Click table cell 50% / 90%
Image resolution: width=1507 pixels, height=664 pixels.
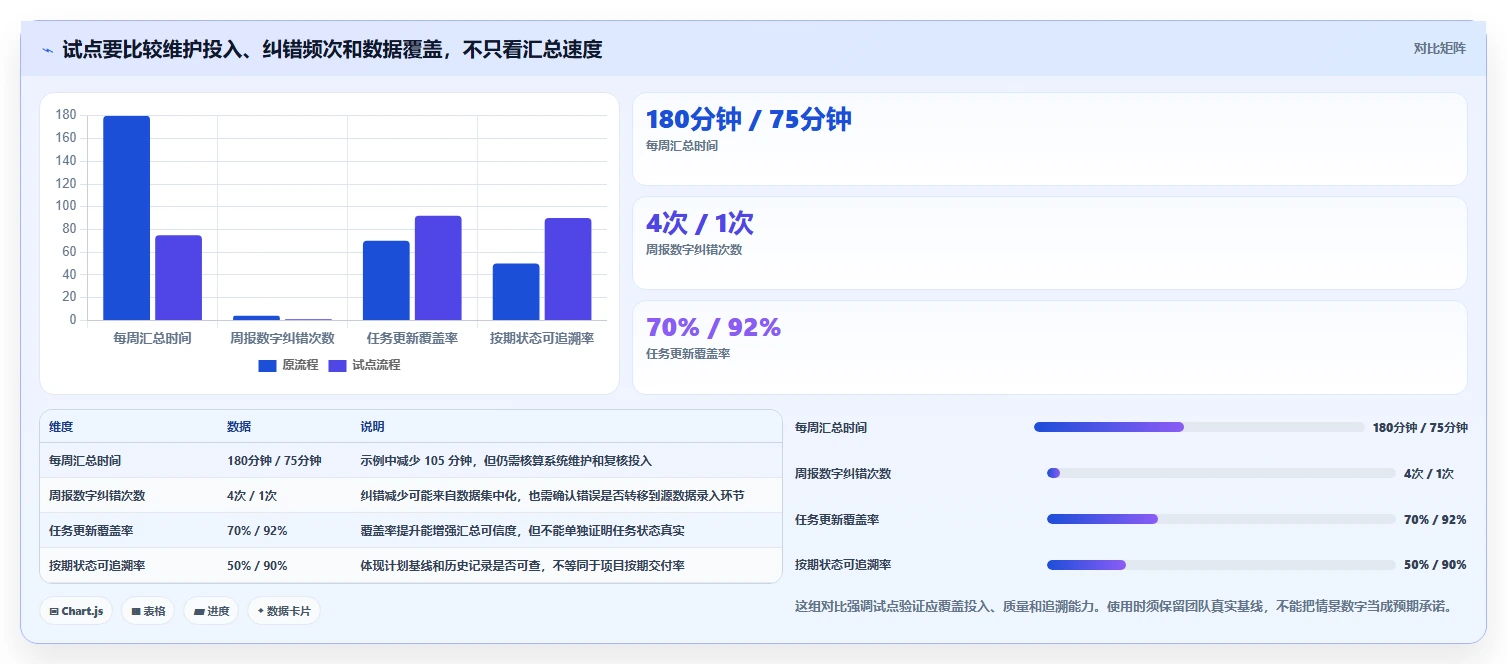pos(257,565)
